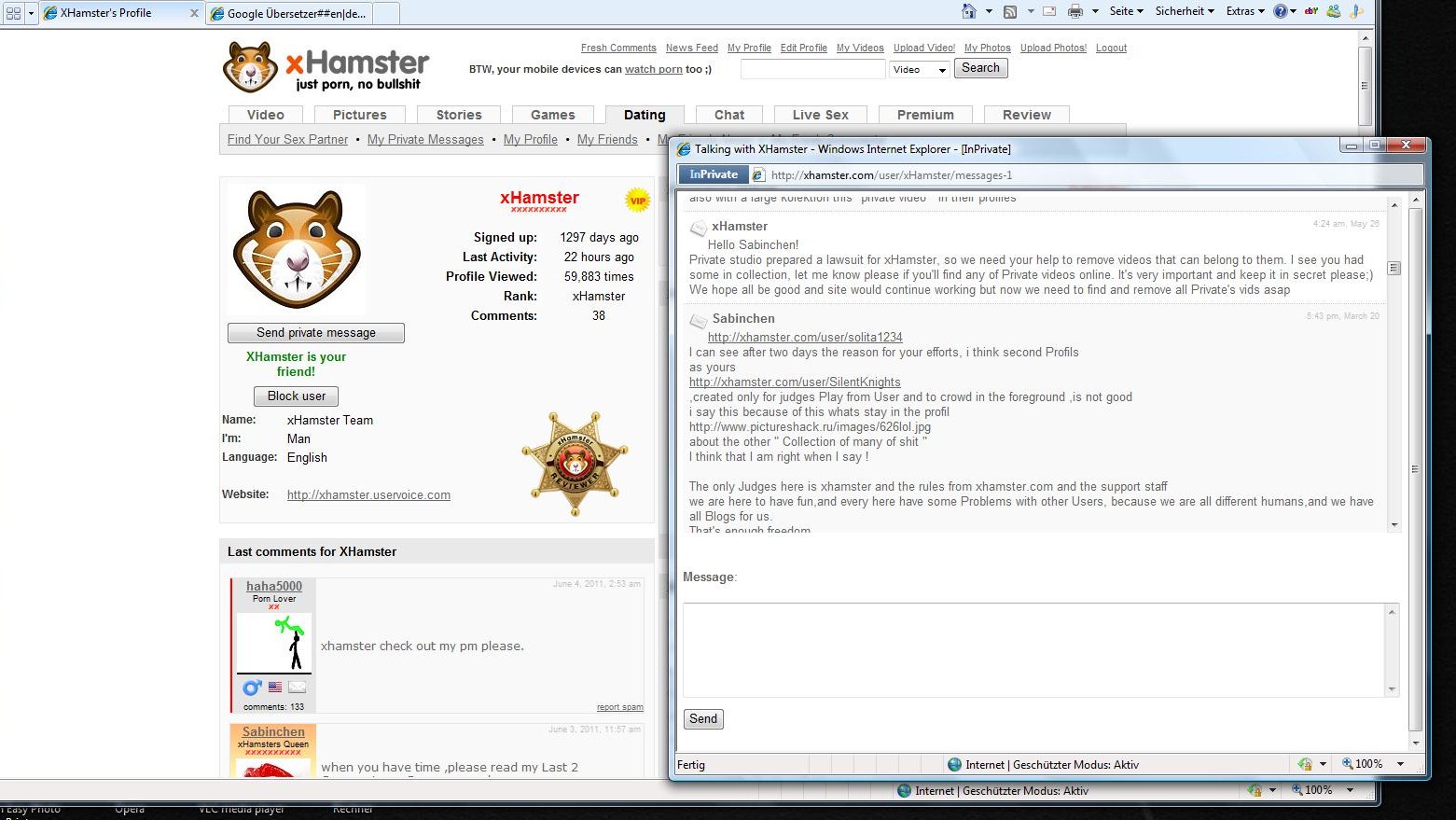Open the Sicherheit menu

coord(1185,11)
